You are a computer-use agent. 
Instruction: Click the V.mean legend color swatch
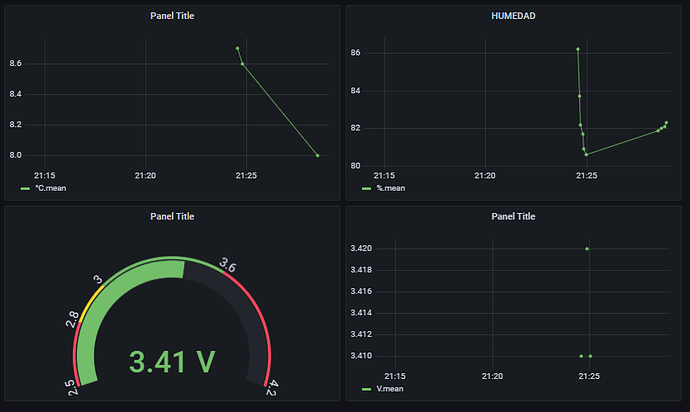coord(366,390)
